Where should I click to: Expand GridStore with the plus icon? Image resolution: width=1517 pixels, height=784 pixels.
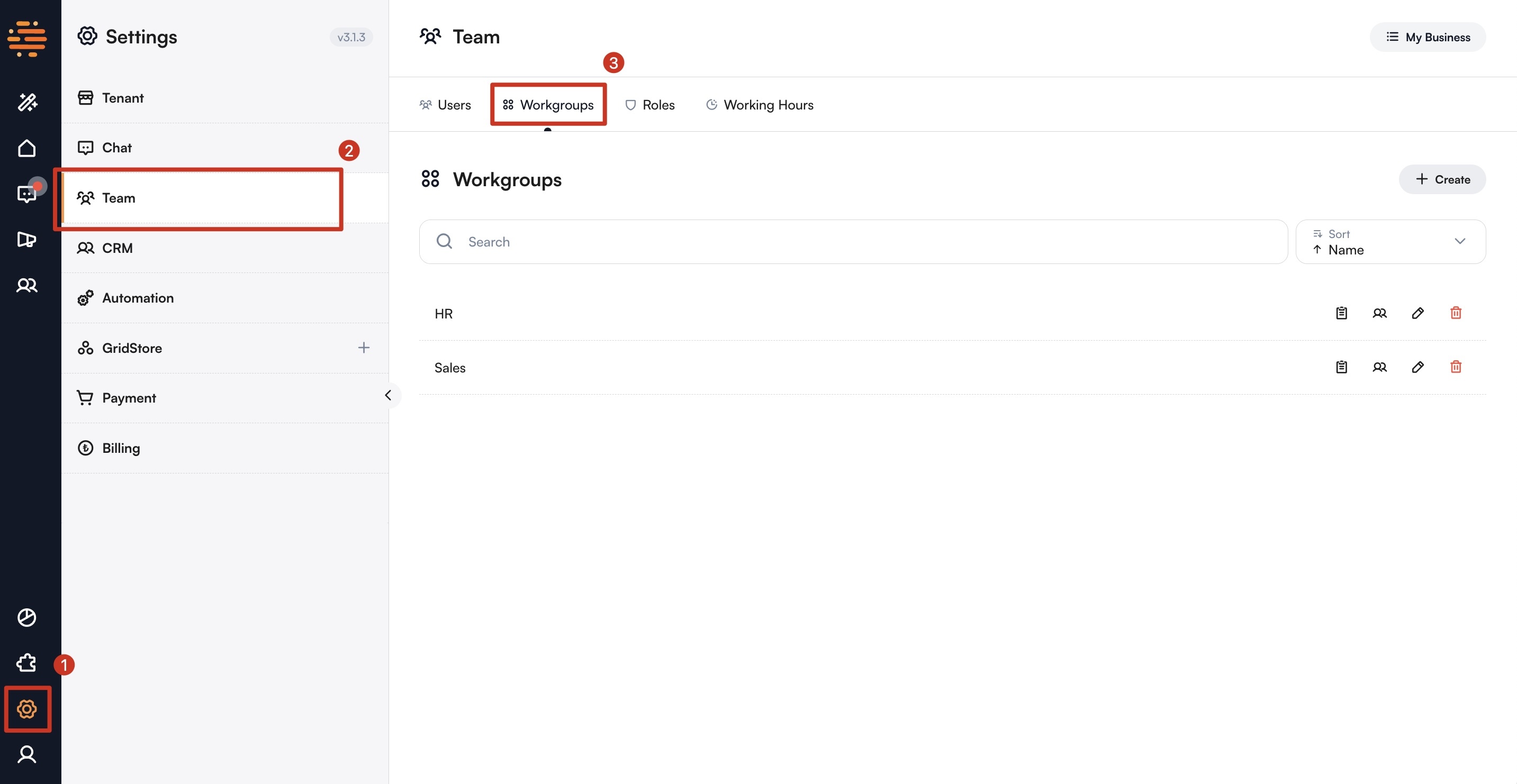tap(363, 348)
